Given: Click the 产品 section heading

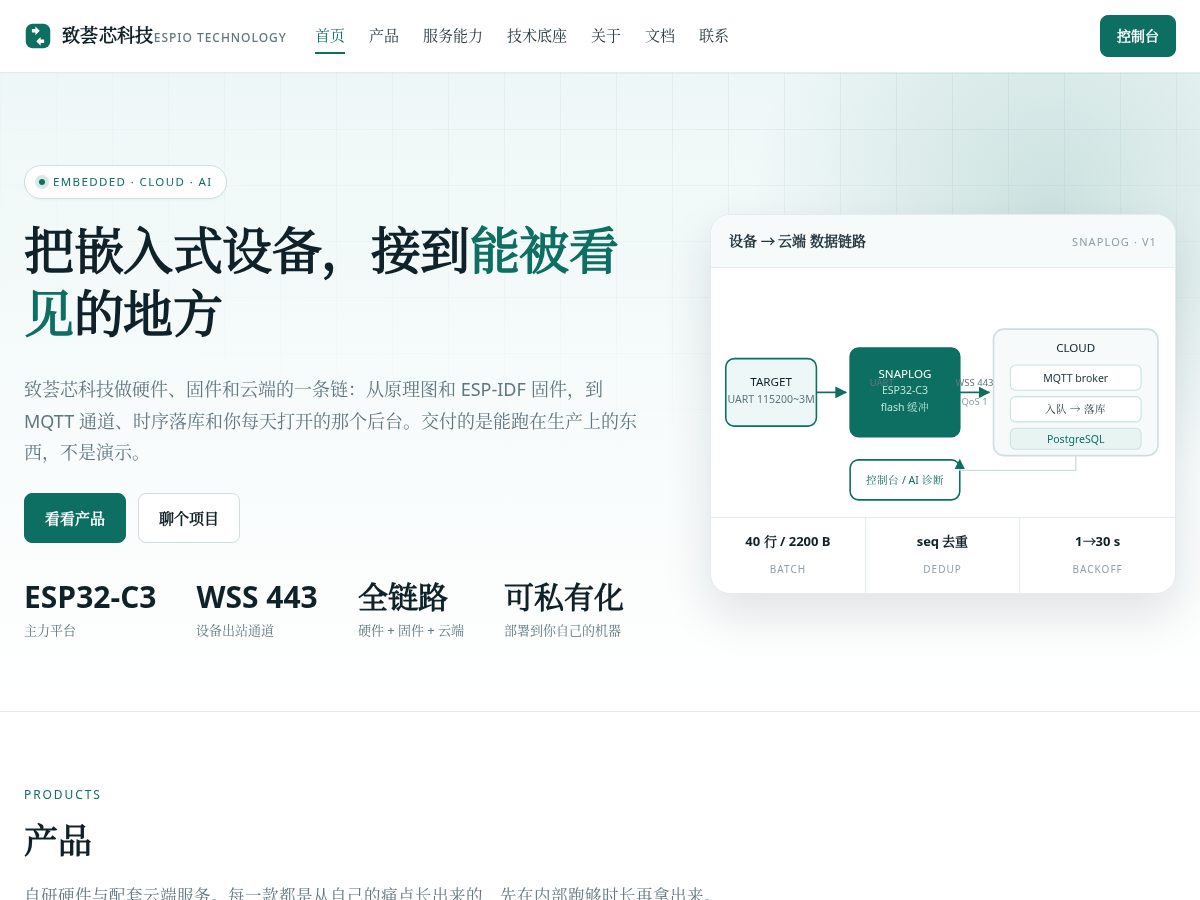Looking at the screenshot, I should click(x=58, y=841).
